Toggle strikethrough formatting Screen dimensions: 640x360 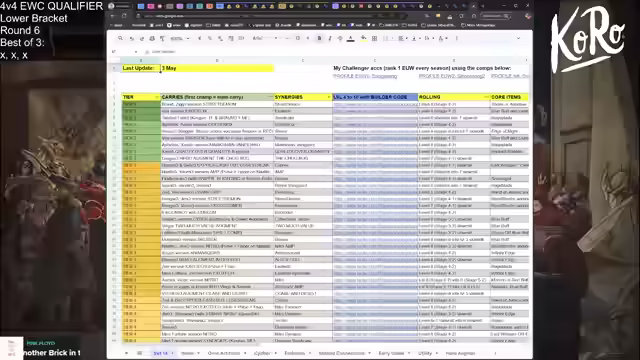340,38
